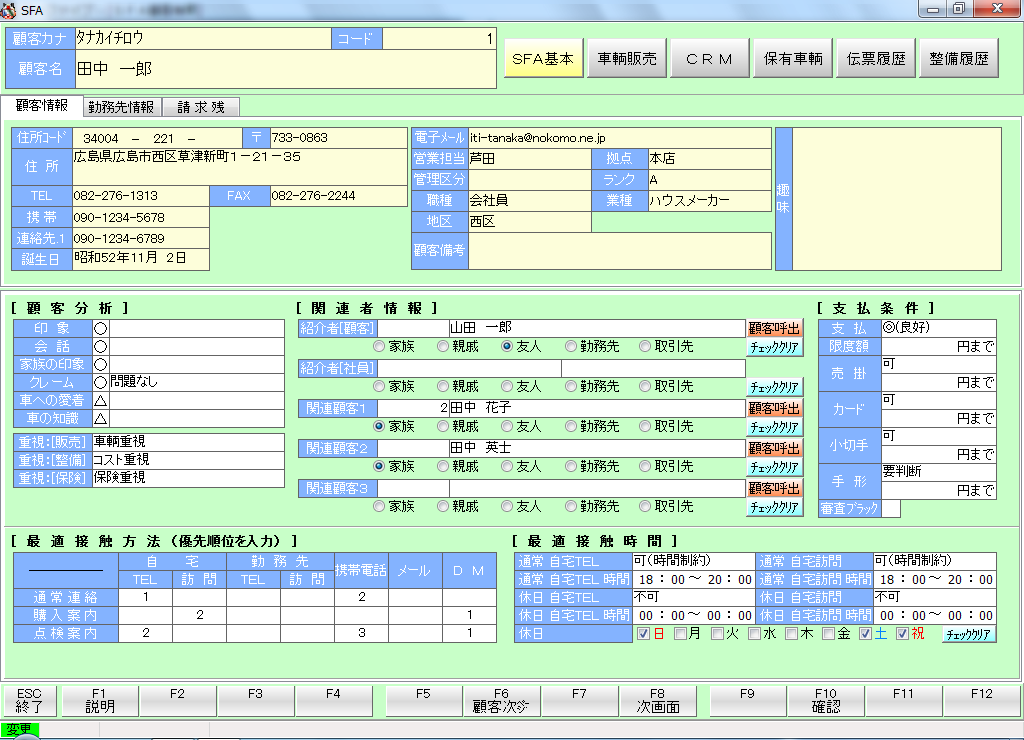Toggle the 日 holiday checkbox
This screenshot has height=740, width=1024.
point(643,634)
